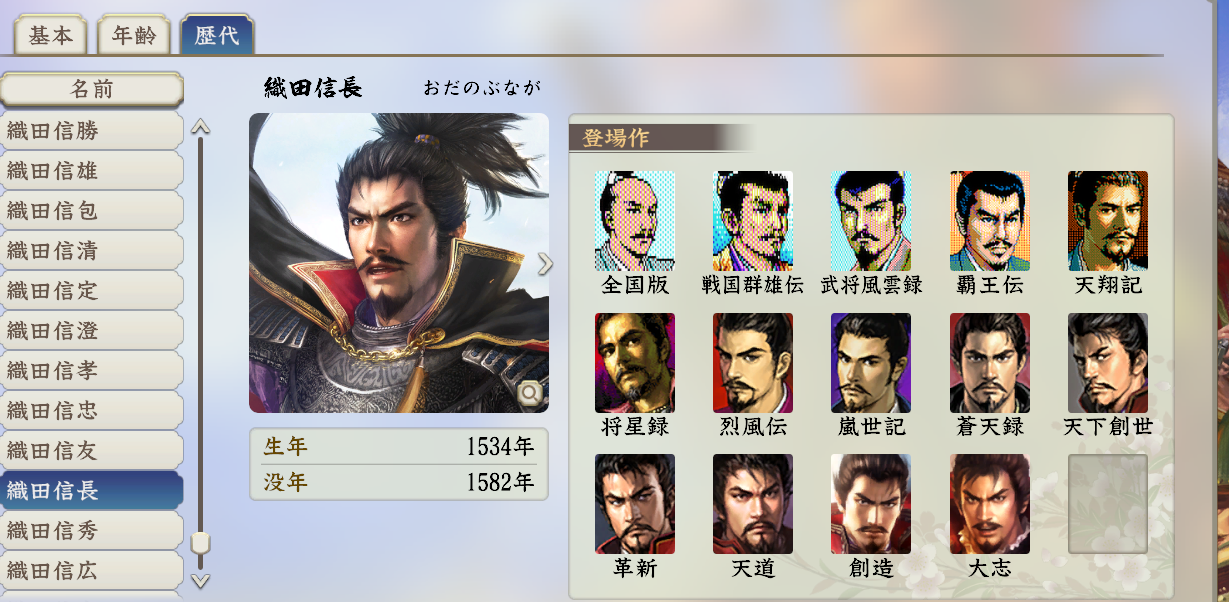Screen dimensions: 1229x602
Task: Sort by the 名前 column header
Action: click(92, 89)
